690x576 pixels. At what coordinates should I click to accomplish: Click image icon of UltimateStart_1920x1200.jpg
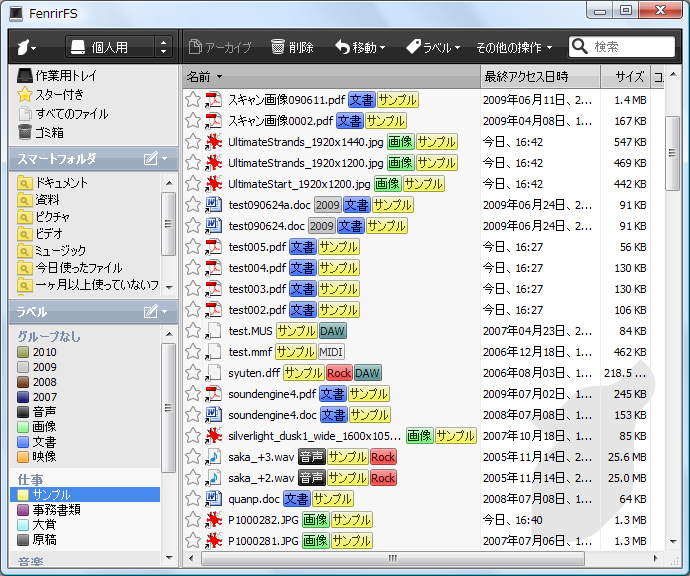click(x=213, y=184)
